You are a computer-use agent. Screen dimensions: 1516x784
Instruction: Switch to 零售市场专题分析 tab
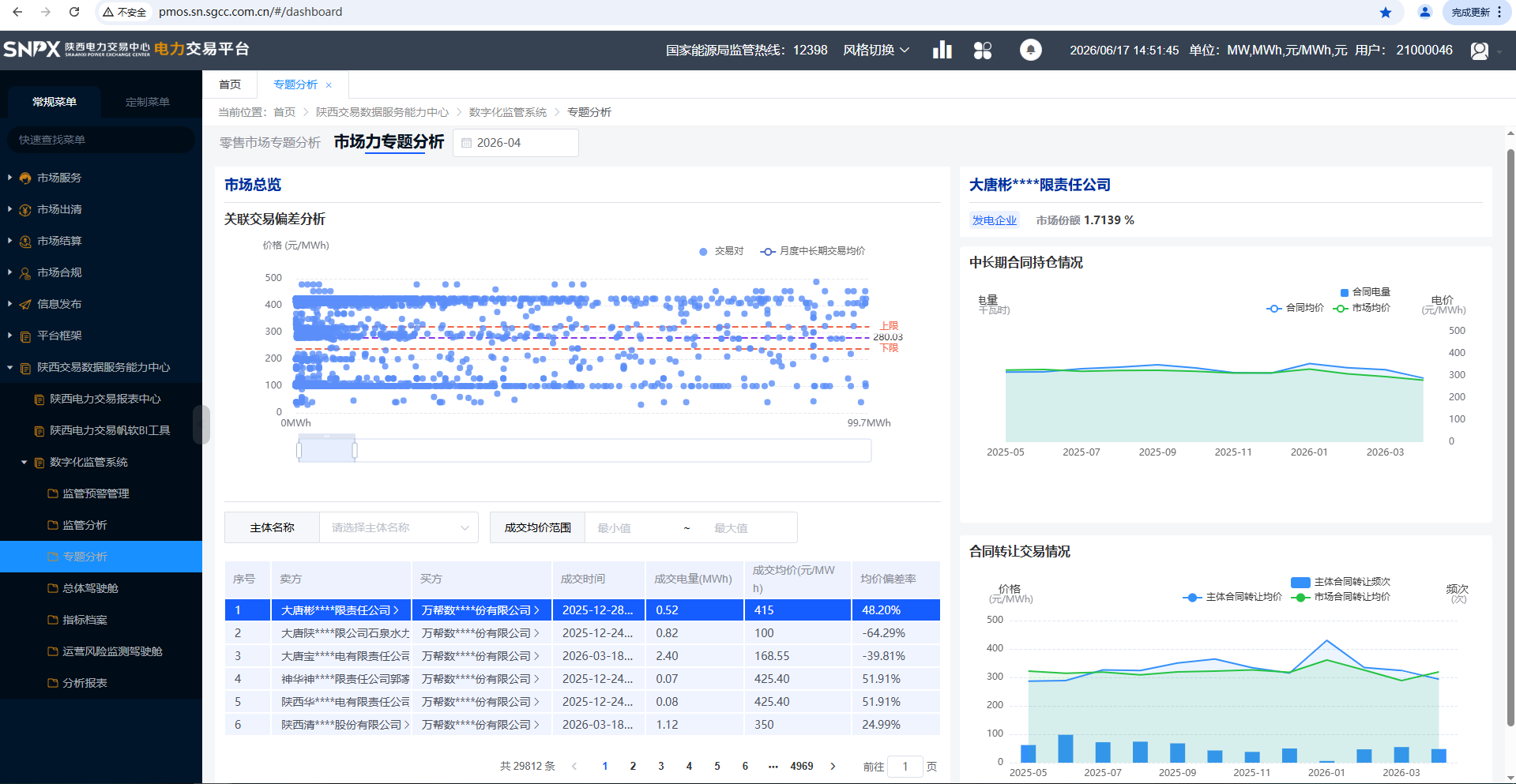[x=270, y=142]
